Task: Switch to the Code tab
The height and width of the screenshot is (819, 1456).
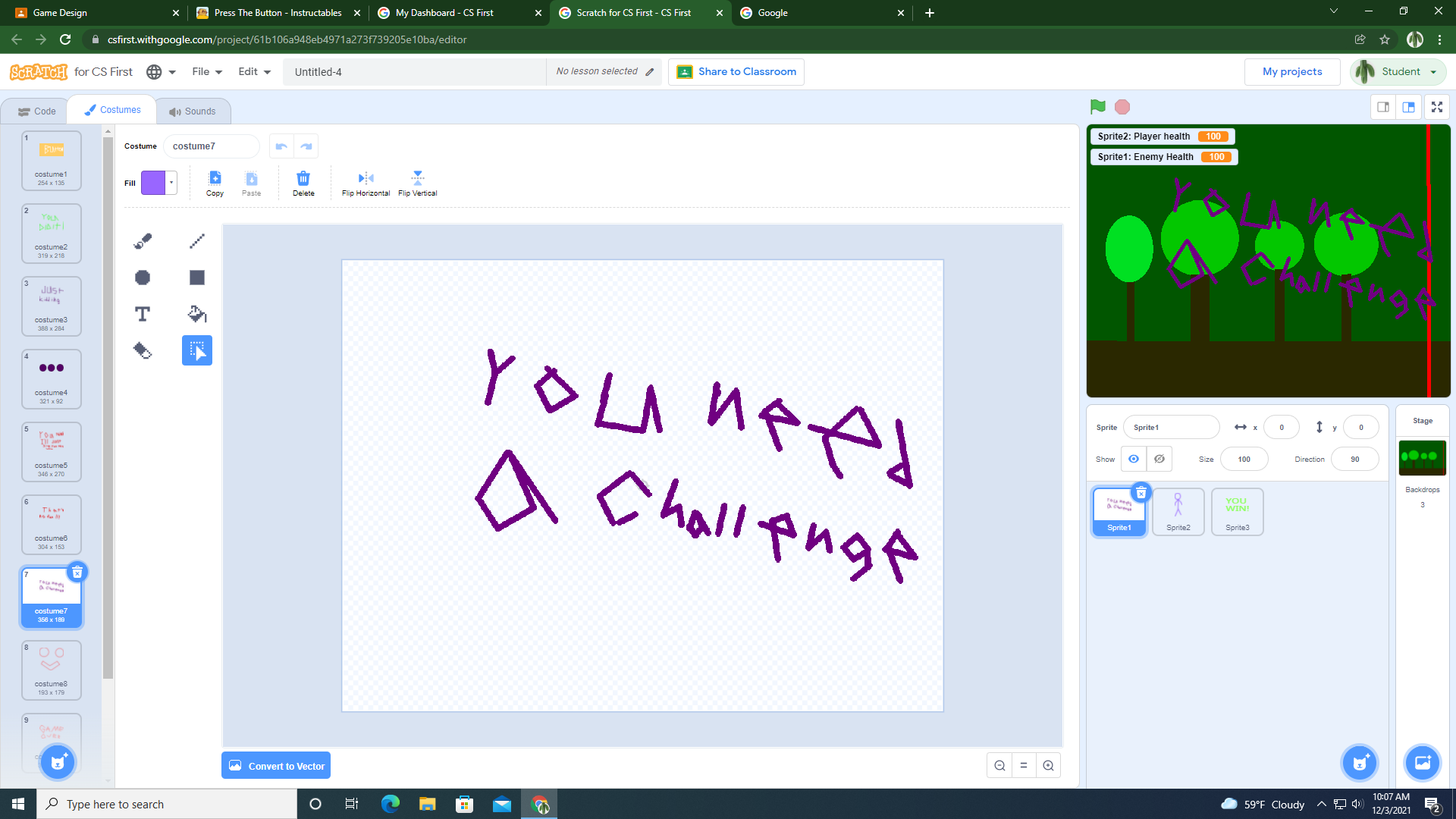Action: tap(35, 111)
